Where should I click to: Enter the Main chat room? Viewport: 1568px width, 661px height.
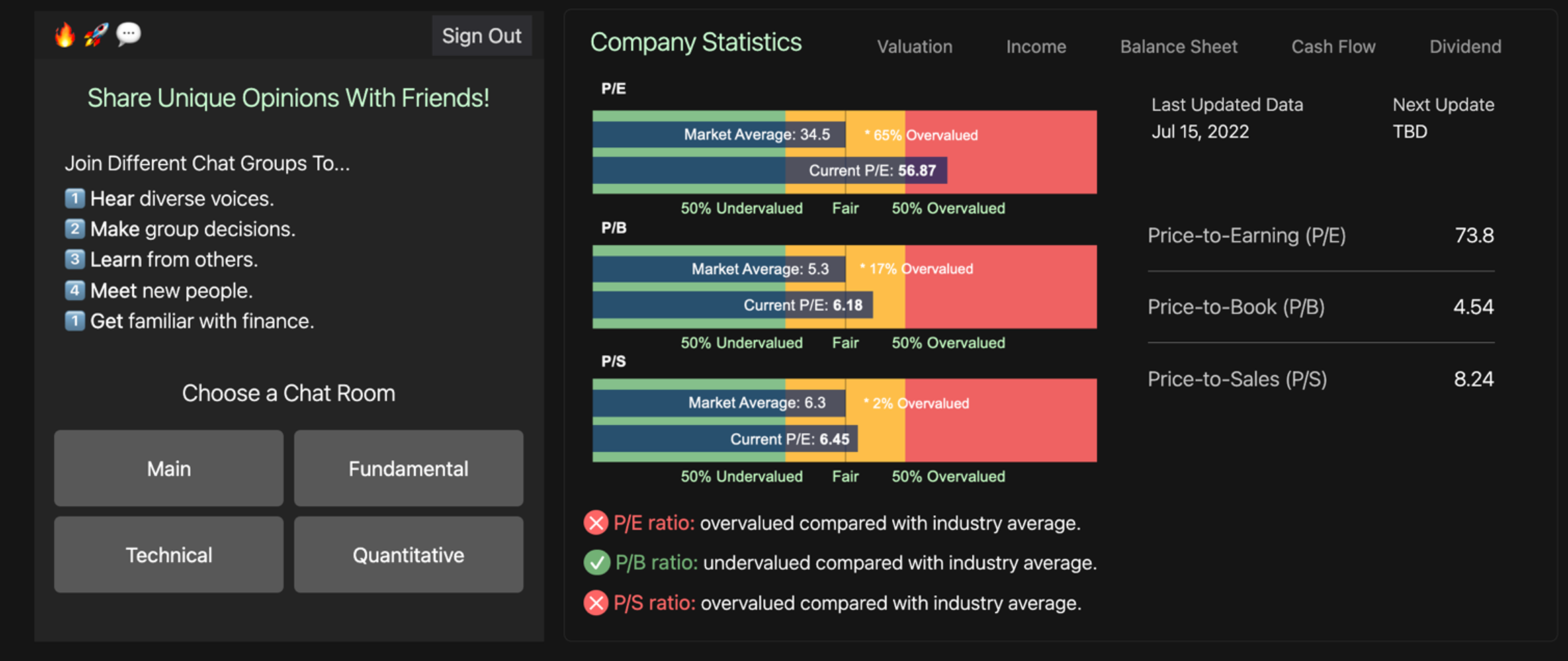tap(168, 468)
